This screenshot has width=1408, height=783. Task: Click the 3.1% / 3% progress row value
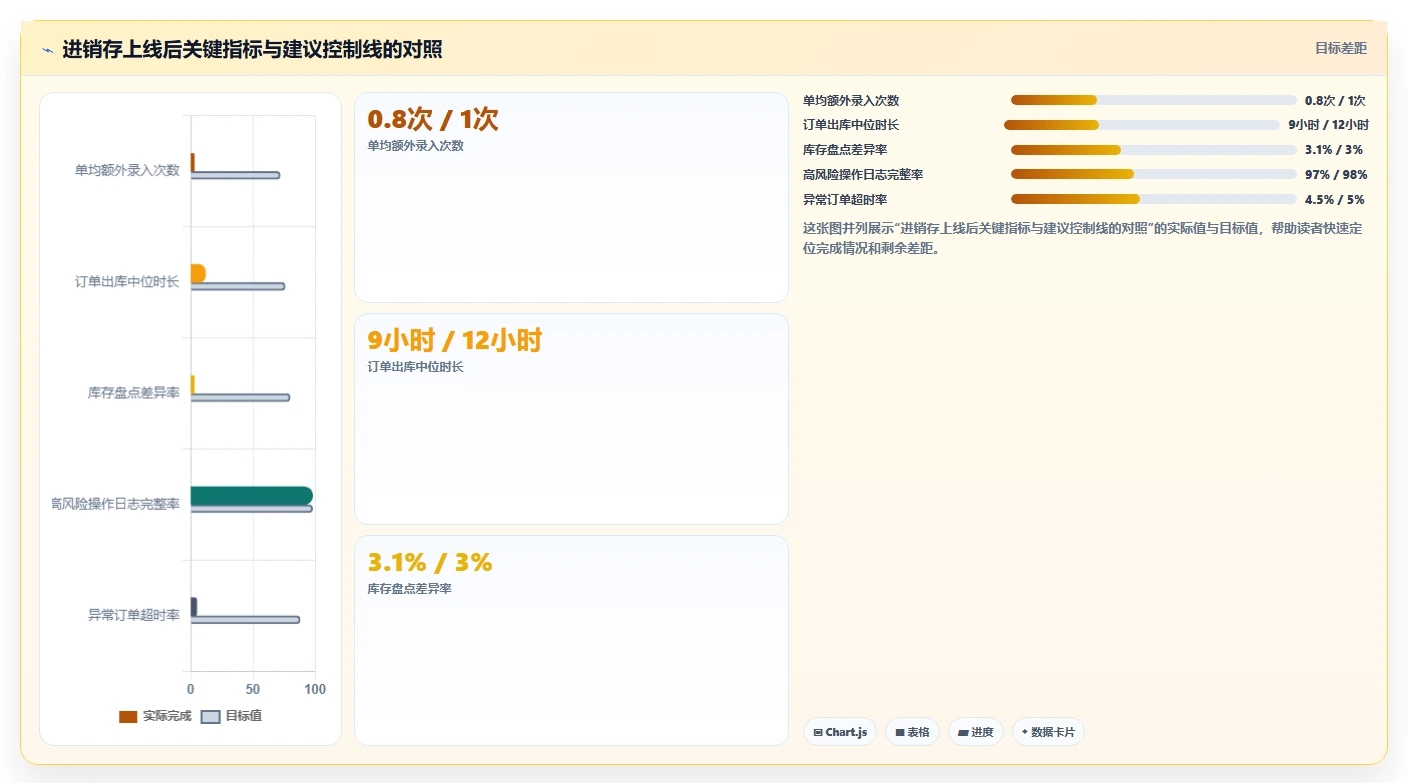point(1333,150)
